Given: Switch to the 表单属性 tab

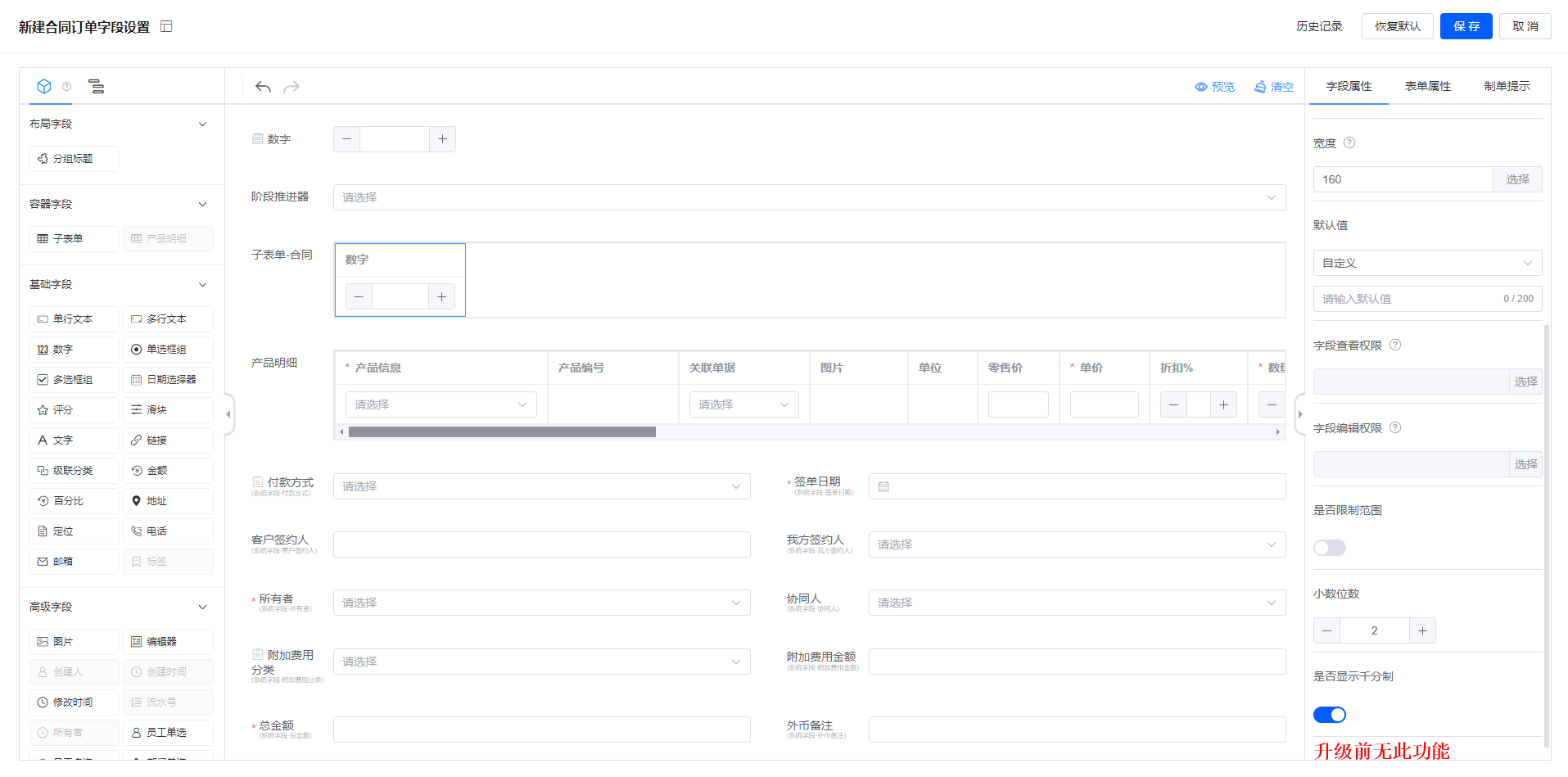Looking at the screenshot, I should tap(1427, 86).
